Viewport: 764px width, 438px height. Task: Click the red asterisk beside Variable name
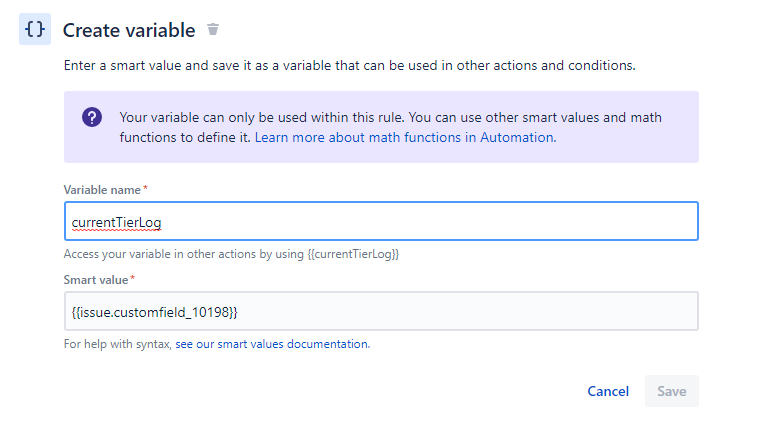146,189
